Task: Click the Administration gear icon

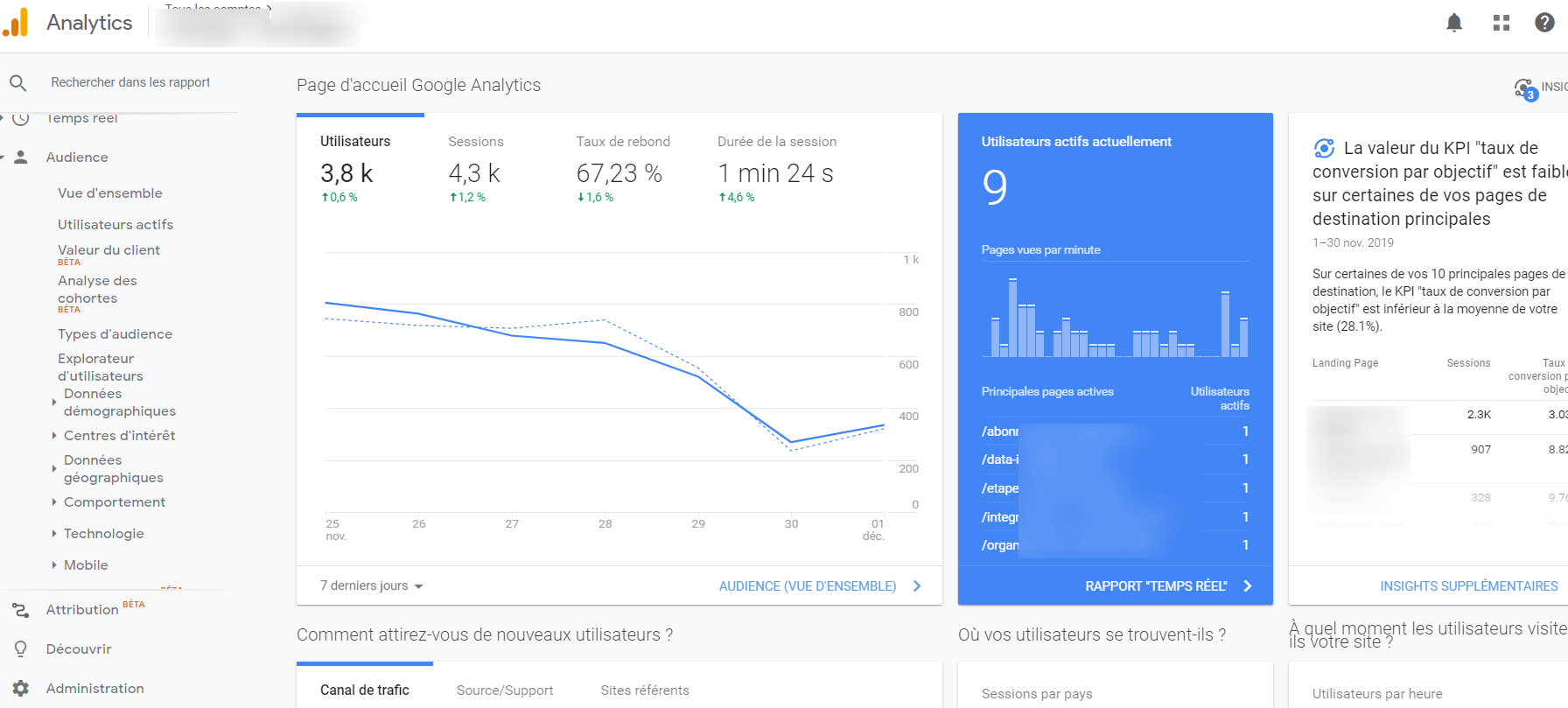Action: coord(21,689)
